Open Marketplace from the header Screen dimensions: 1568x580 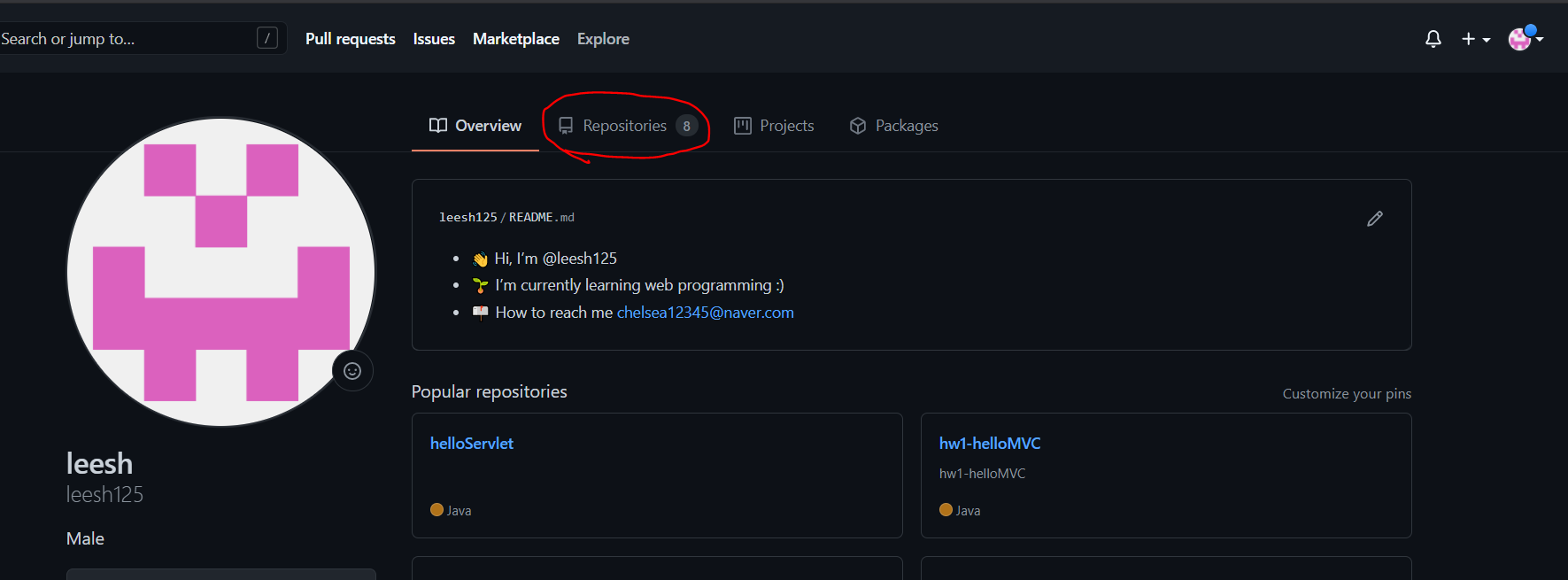point(515,39)
